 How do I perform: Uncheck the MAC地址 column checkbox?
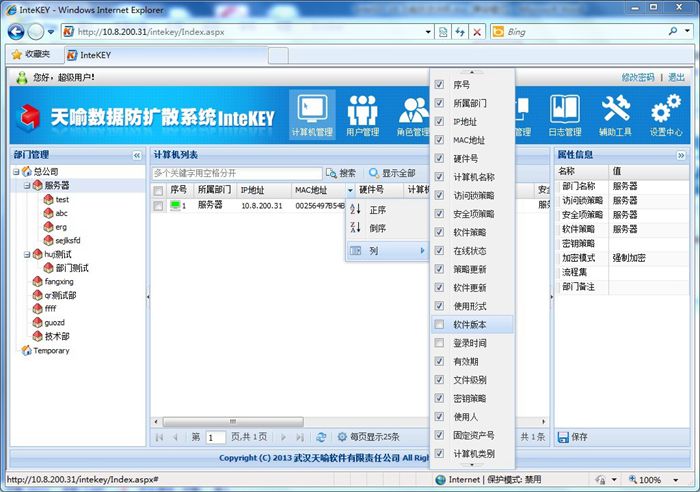[439, 140]
